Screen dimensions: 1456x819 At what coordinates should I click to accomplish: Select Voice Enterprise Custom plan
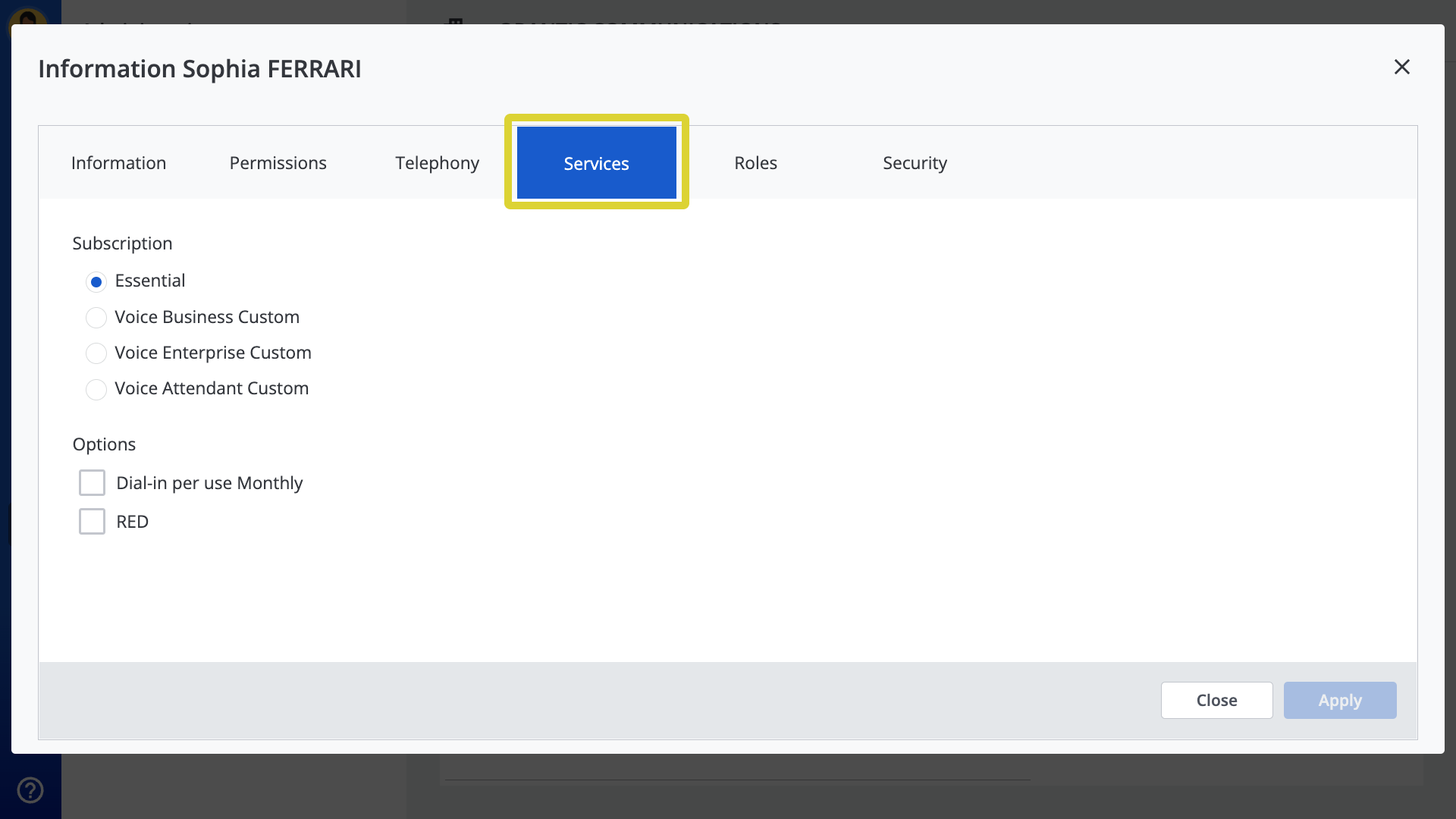click(96, 353)
